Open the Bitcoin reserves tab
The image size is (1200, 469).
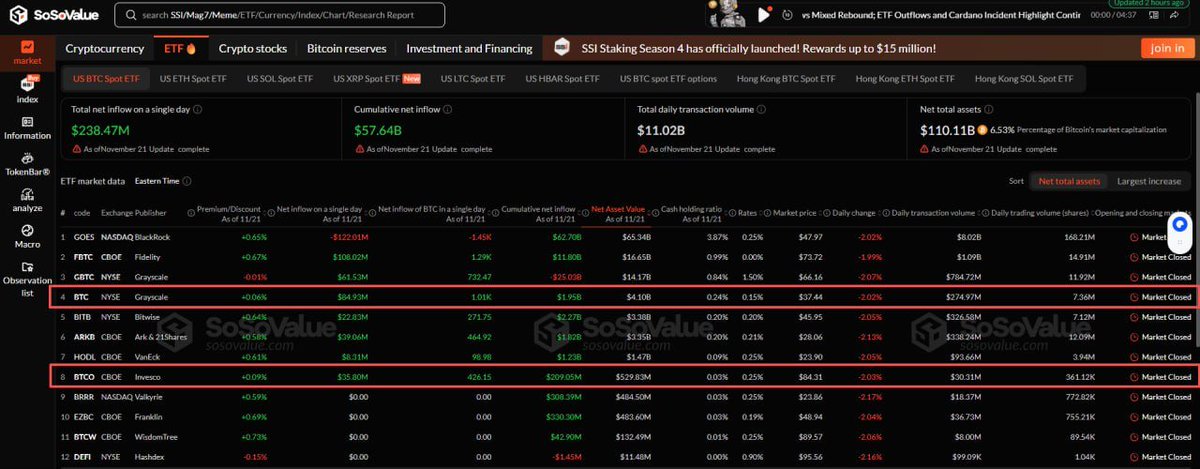[x=347, y=48]
